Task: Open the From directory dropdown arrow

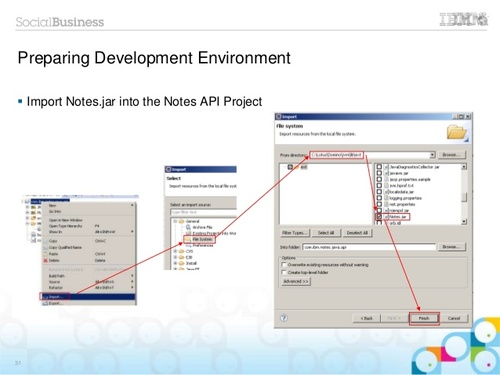Action: tap(432, 155)
